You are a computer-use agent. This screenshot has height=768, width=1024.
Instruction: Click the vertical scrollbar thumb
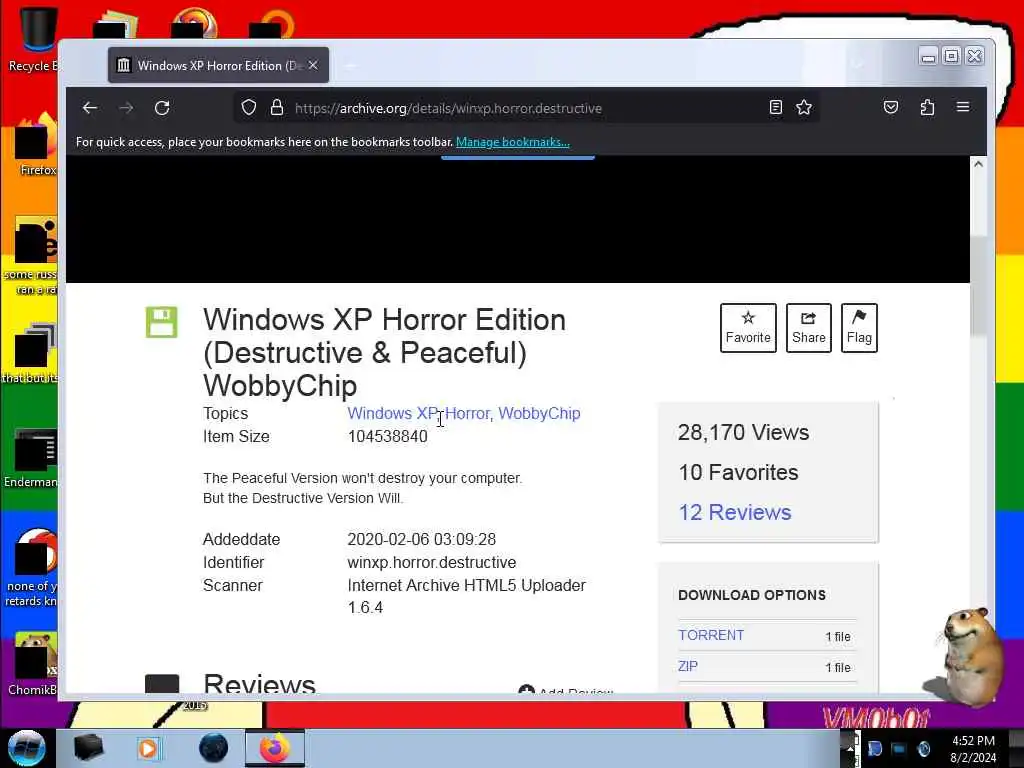coord(978,286)
